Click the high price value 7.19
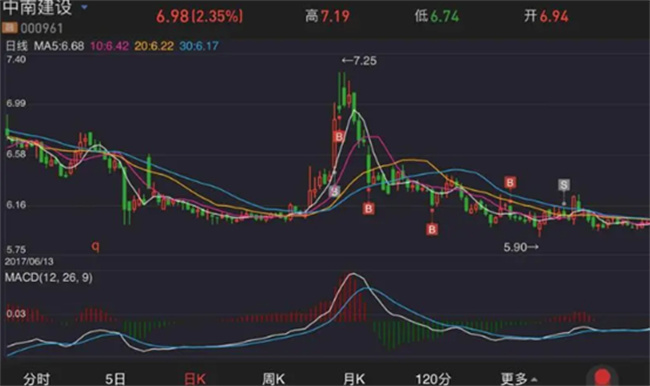The width and height of the screenshot is (650, 386). (335, 17)
